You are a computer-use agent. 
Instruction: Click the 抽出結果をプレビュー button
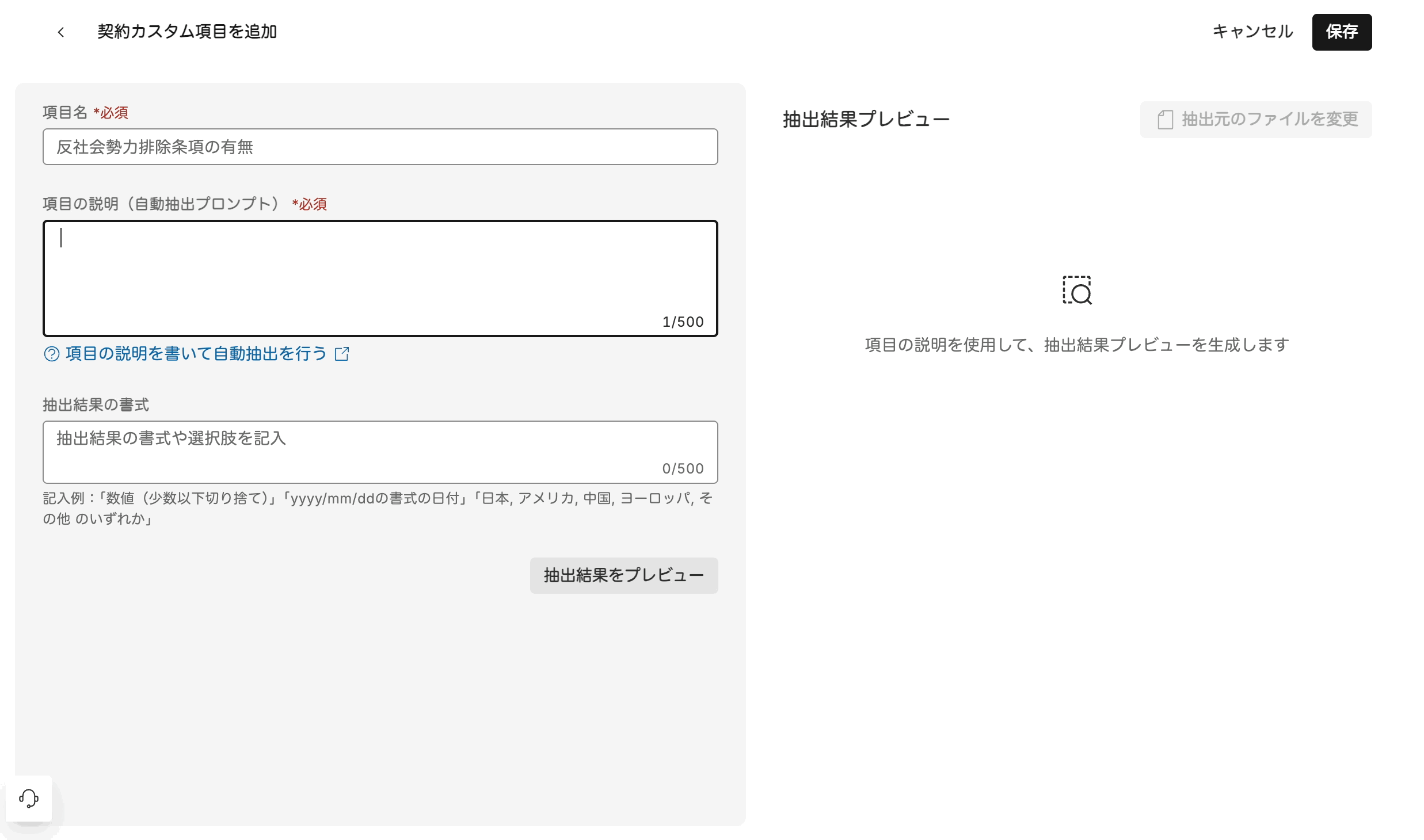click(623, 575)
